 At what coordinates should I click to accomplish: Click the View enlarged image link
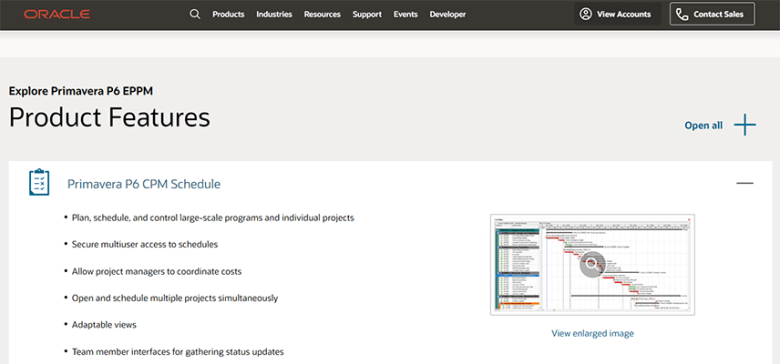pyautogui.click(x=592, y=333)
